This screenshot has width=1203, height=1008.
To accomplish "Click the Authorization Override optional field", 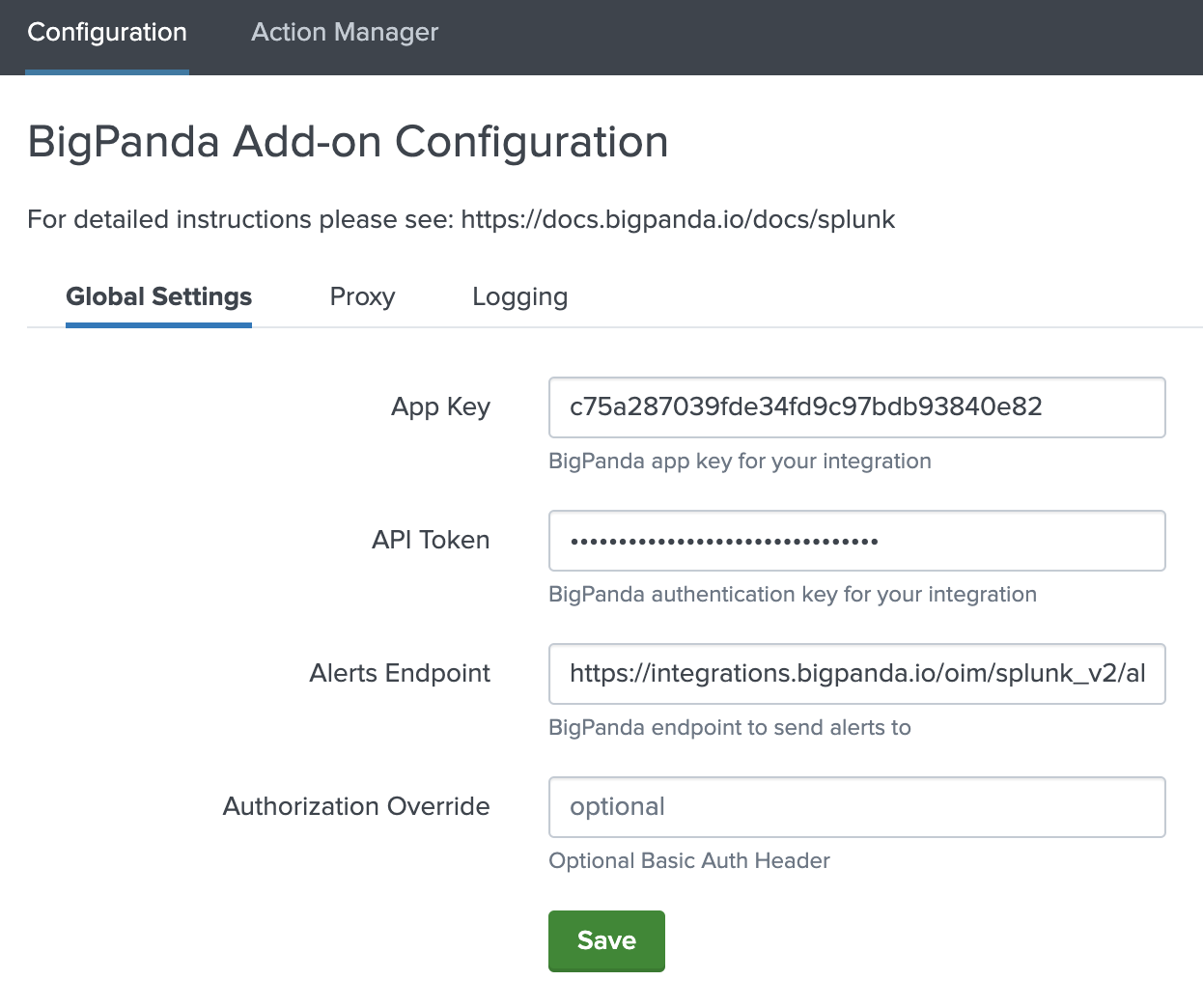I will tap(856, 806).
